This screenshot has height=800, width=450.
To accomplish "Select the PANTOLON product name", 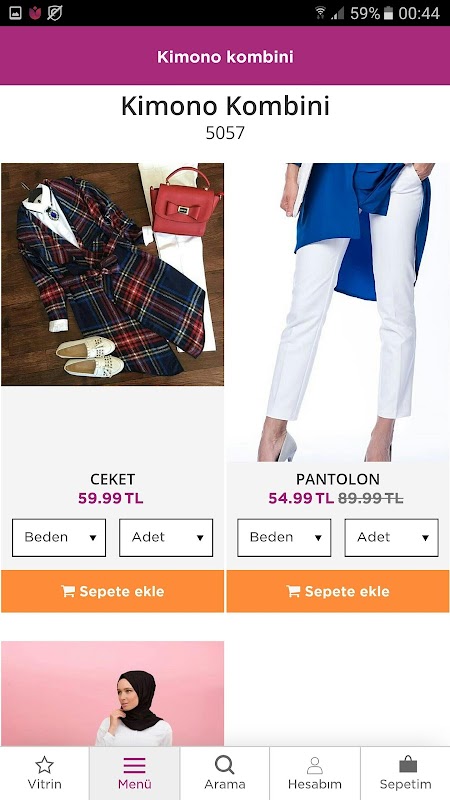I will point(338,479).
